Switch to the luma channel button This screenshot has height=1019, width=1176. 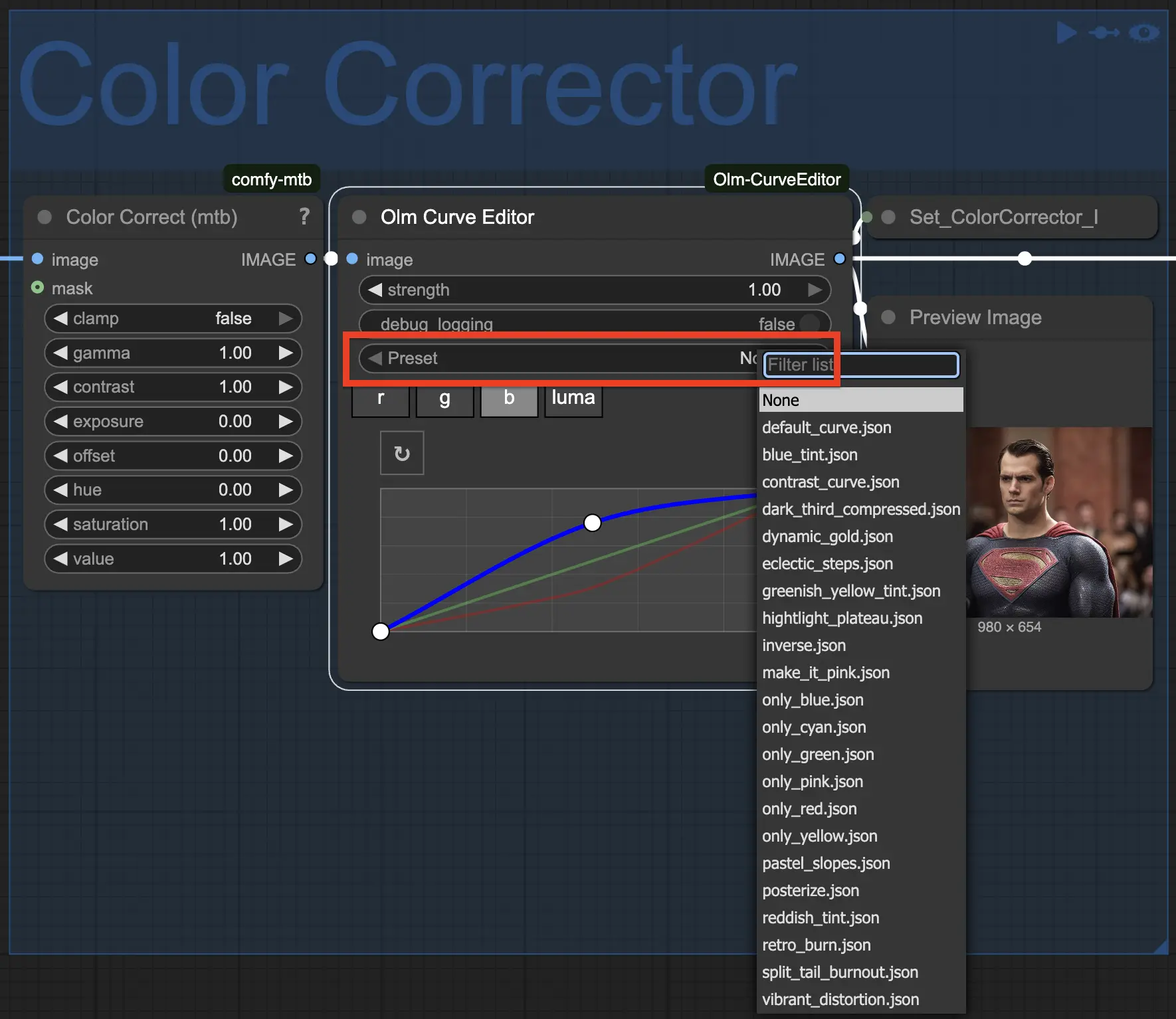[573, 398]
